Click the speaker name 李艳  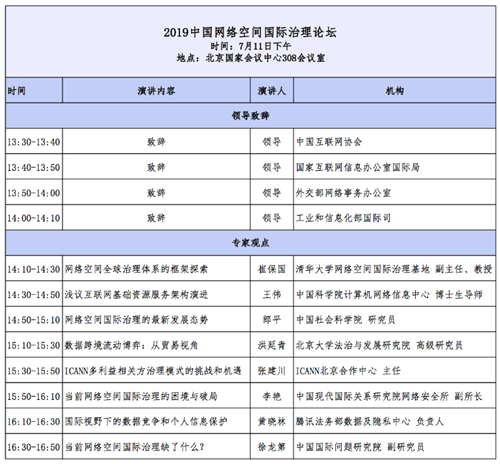point(272,396)
